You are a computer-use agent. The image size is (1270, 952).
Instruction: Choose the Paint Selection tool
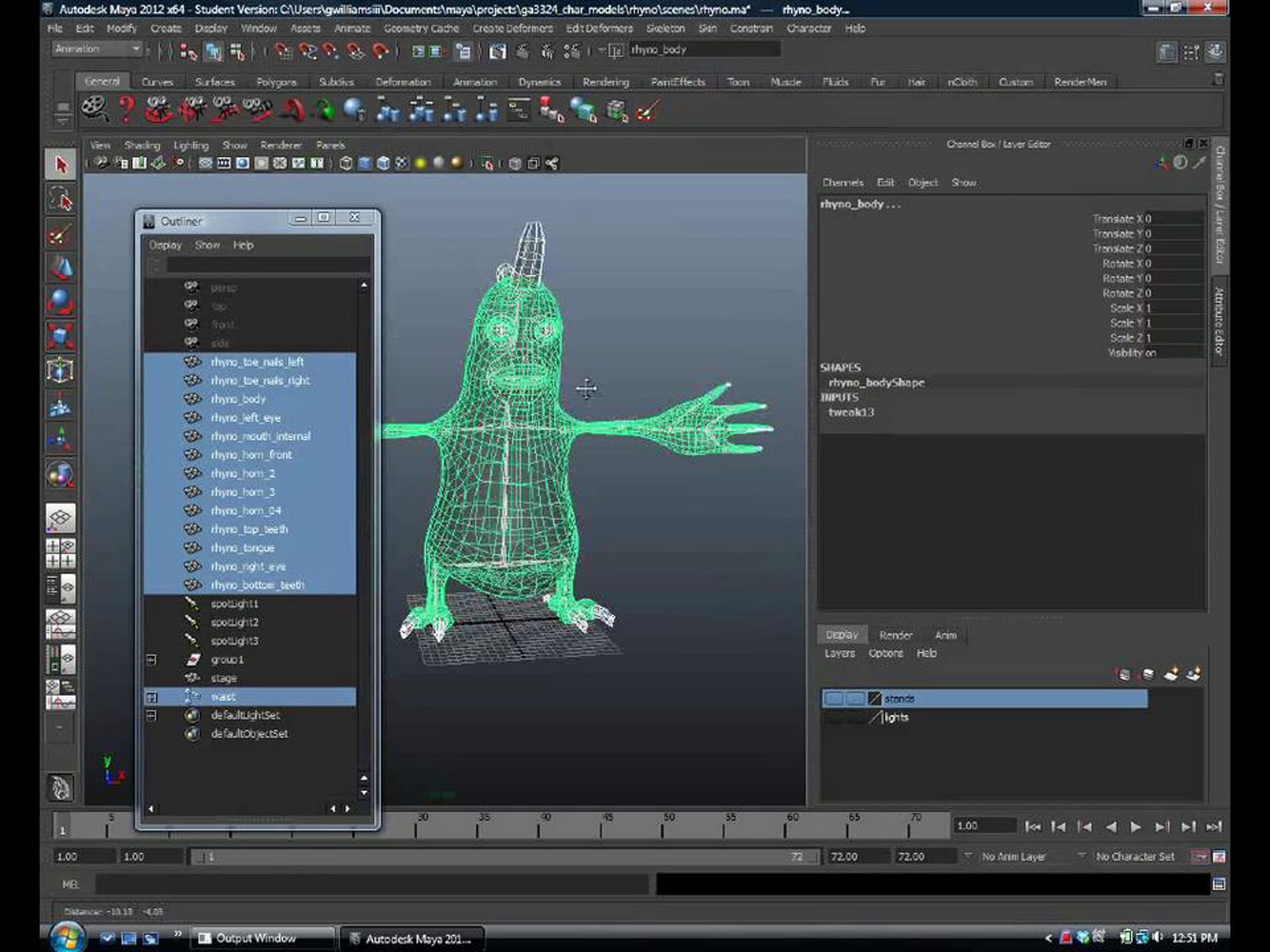pyautogui.click(x=60, y=234)
